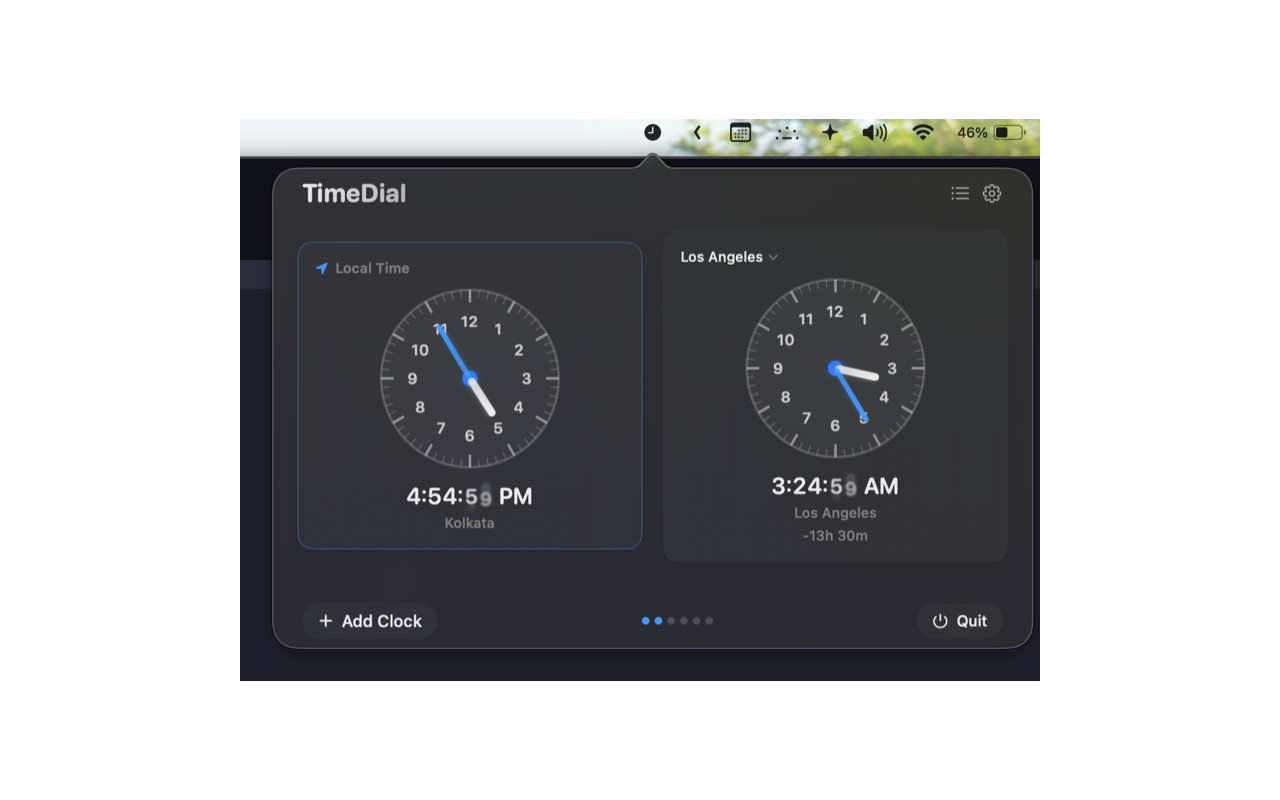Click the -13h 30m offset label
Image resolution: width=1280 pixels, height=800 pixels.
click(835, 535)
